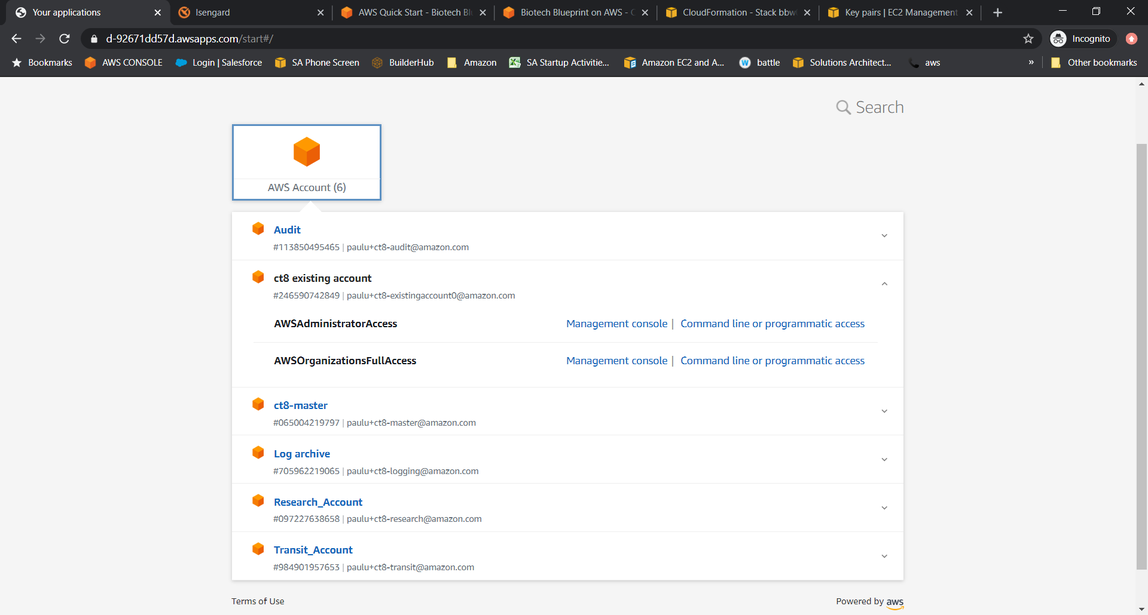Open the battle bookmark
Viewport: 1148px width, 615px height.
click(x=759, y=63)
